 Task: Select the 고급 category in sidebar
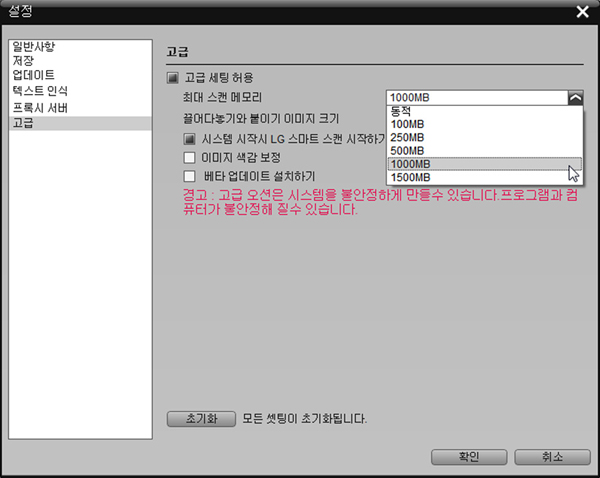(x=23, y=122)
